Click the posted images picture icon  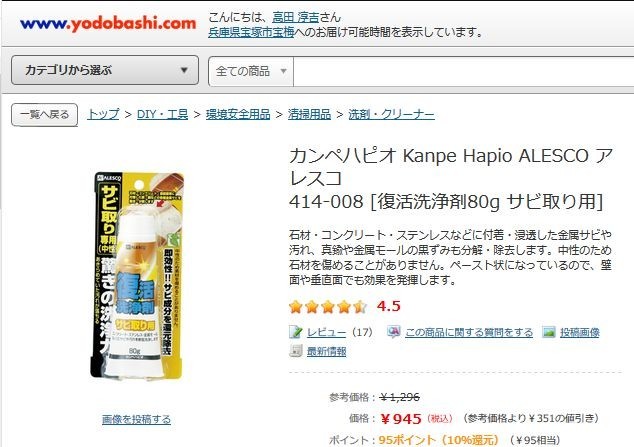(549, 332)
